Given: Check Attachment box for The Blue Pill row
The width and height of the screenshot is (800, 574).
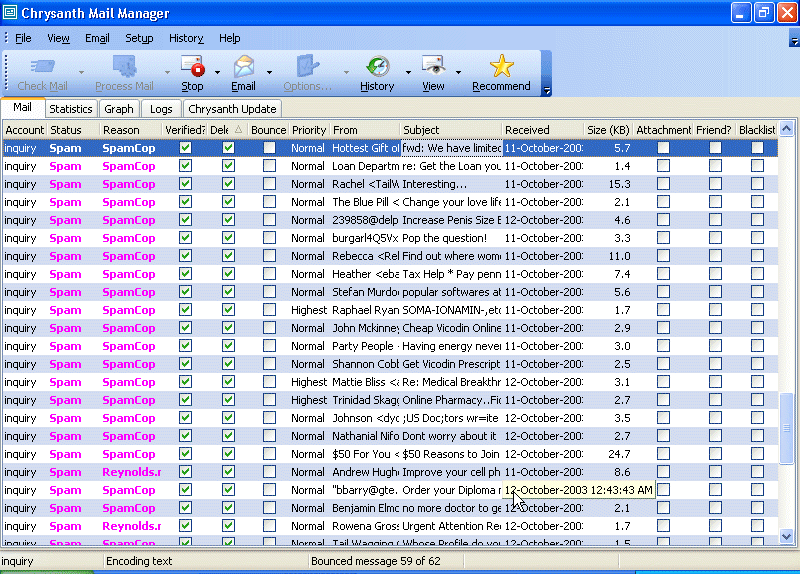Looking at the screenshot, I should click(x=663, y=202).
